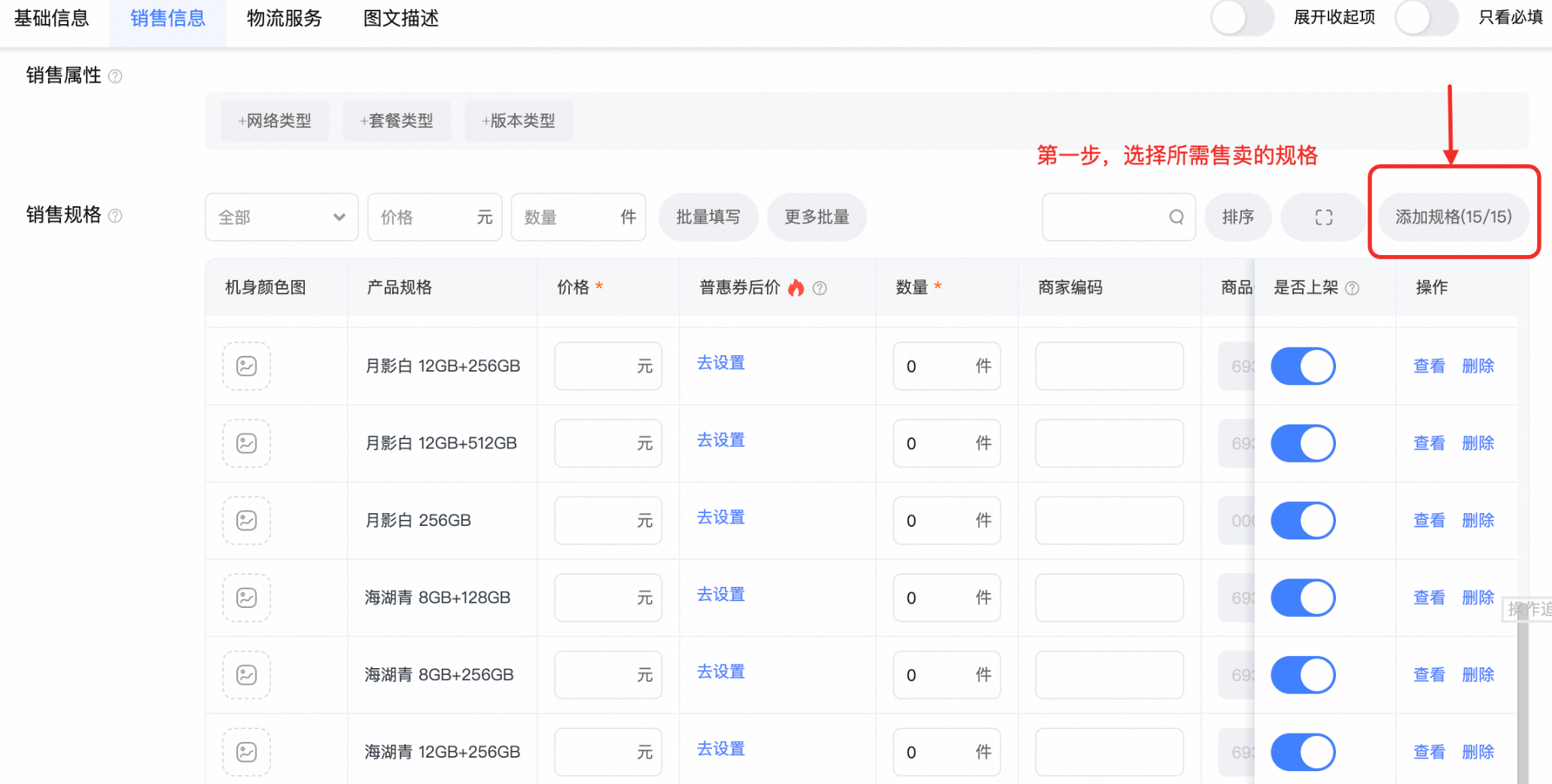The width and height of the screenshot is (1552, 784).
Task: Toggle 上架 switch for 月影白 12GB+256GB
Action: tap(1304, 366)
